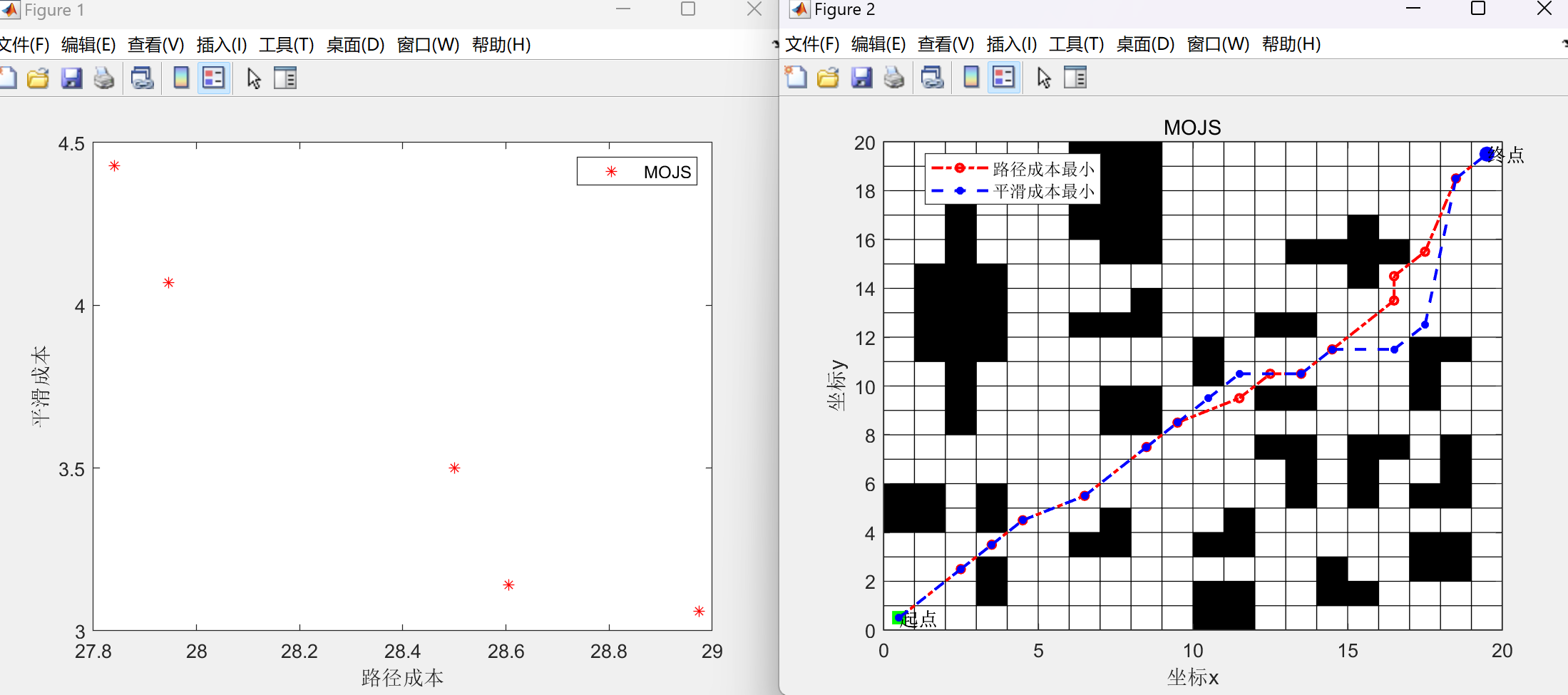Click the 坐标y axis label in Figure 2
Viewport: 1568px width, 695px height.
pyautogui.click(x=836, y=386)
